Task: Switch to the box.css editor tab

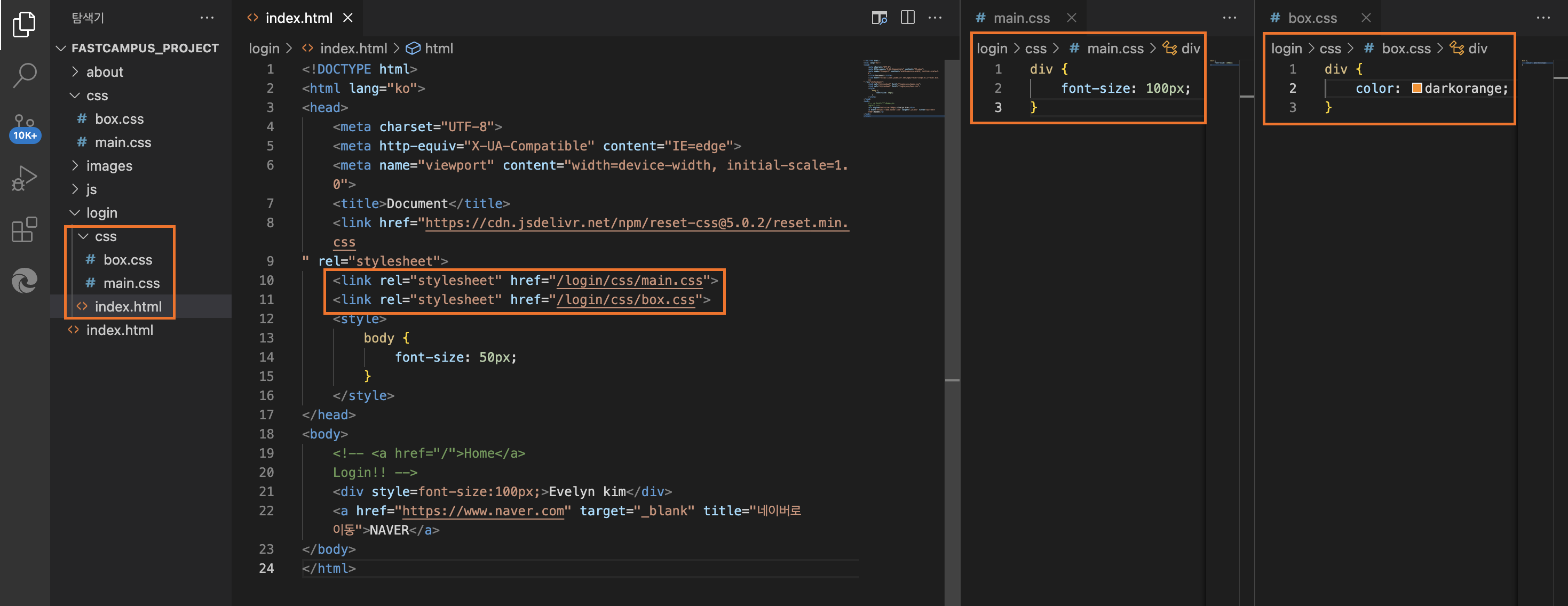Action: [1312, 18]
